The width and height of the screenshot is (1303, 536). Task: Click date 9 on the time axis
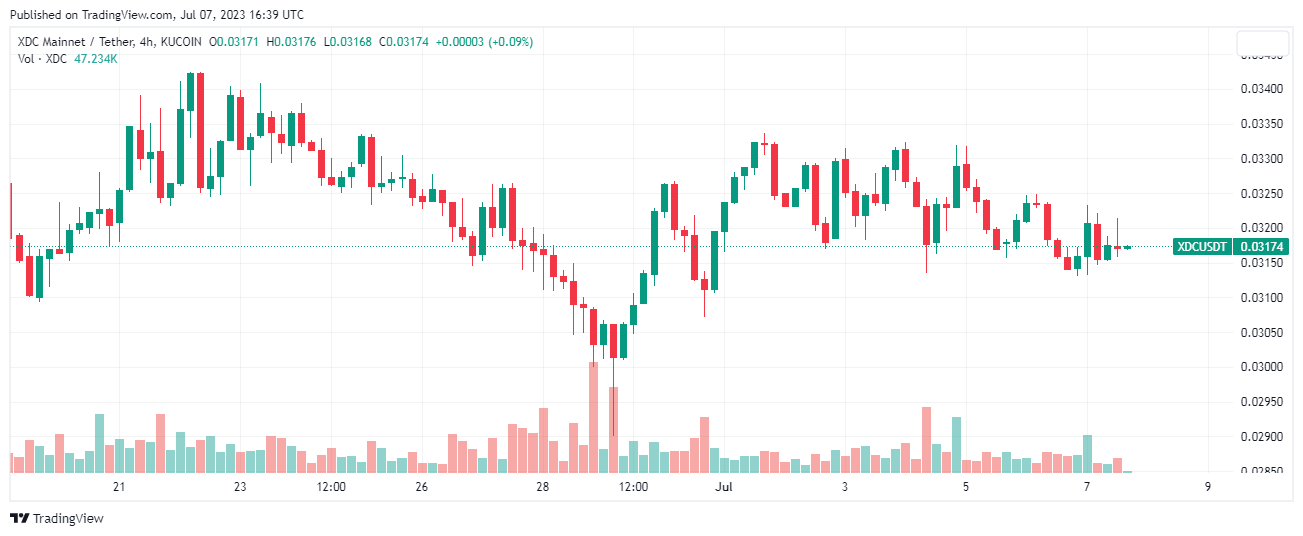coord(1208,487)
